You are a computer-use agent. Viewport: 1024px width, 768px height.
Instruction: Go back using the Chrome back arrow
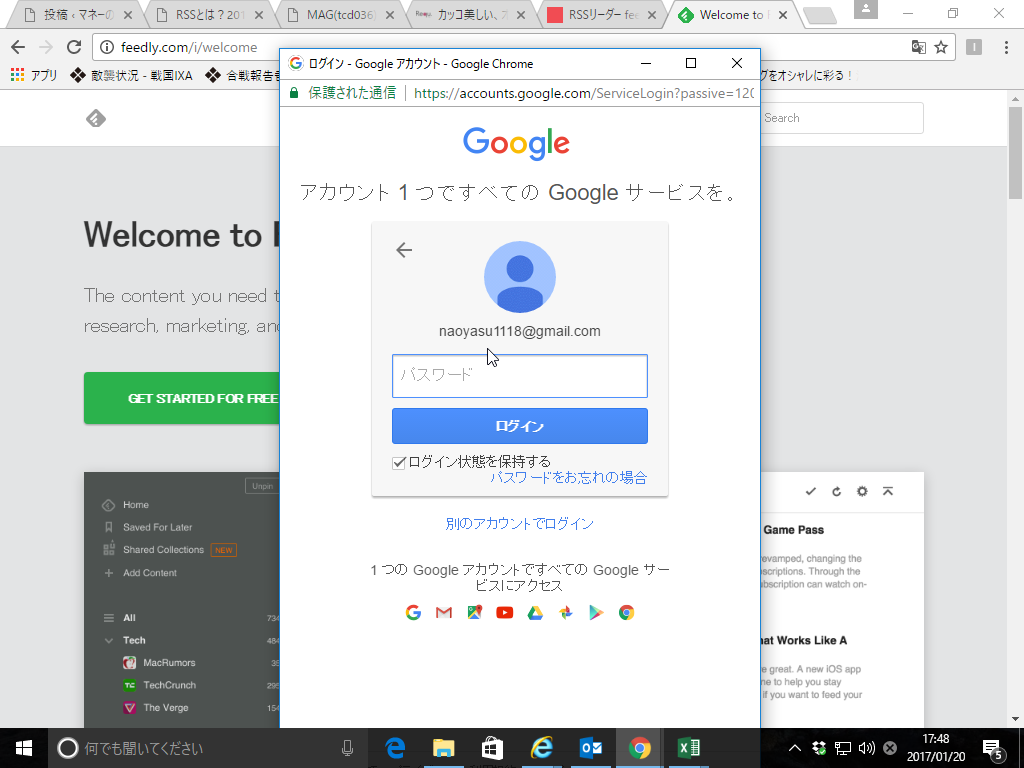[18, 47]
